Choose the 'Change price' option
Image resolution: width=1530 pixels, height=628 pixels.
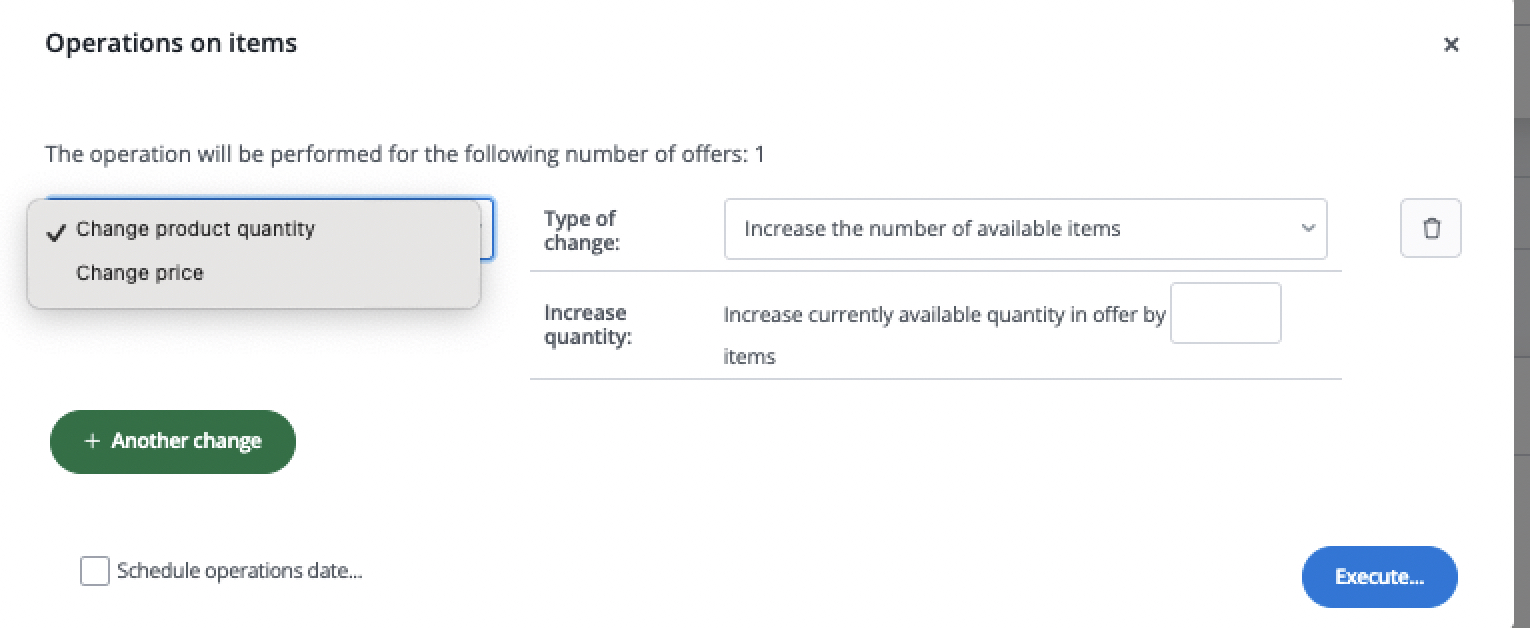pos(140,273)
